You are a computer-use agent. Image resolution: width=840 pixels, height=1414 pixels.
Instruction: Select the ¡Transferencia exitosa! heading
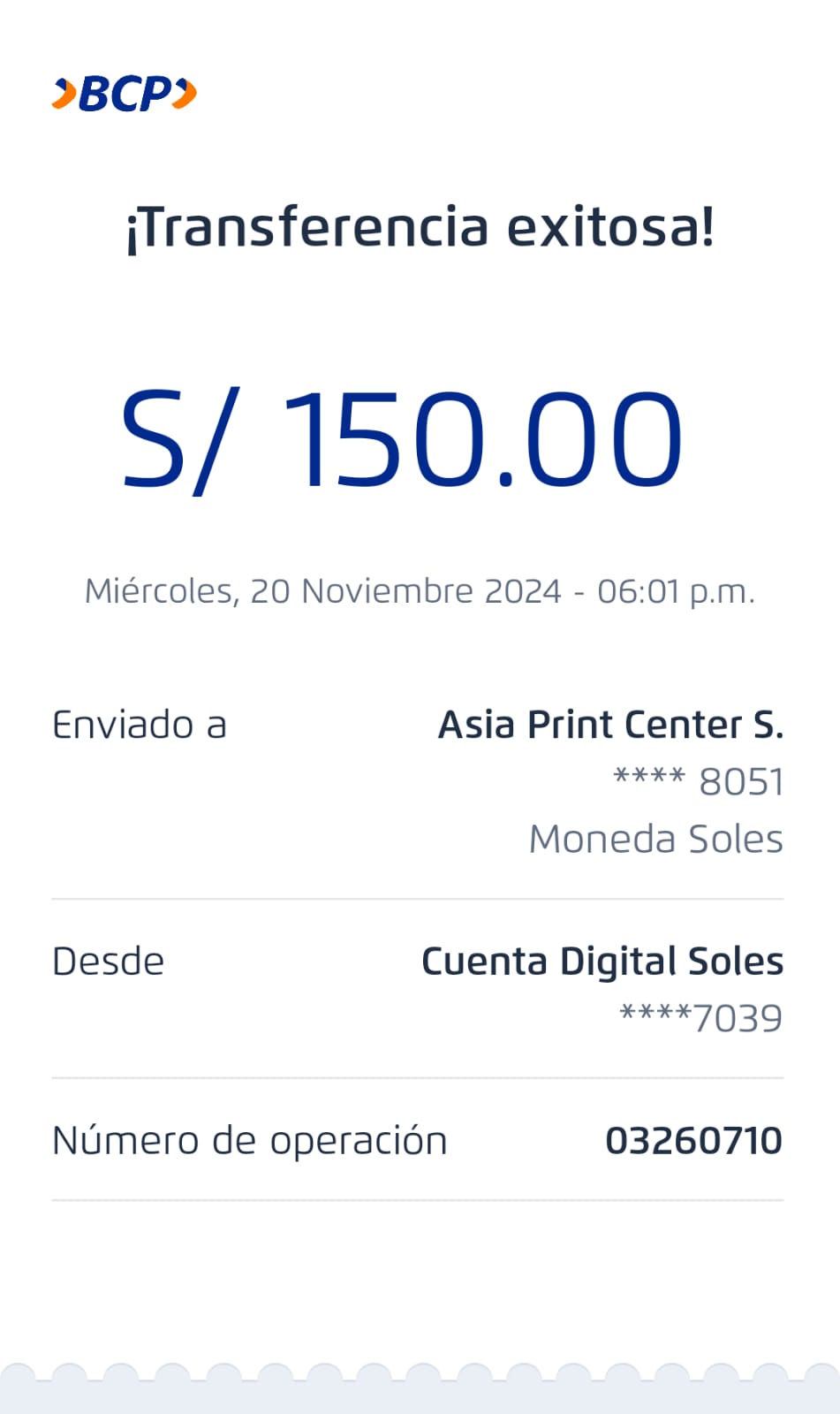pyautogui.click(x=420, y=227)
